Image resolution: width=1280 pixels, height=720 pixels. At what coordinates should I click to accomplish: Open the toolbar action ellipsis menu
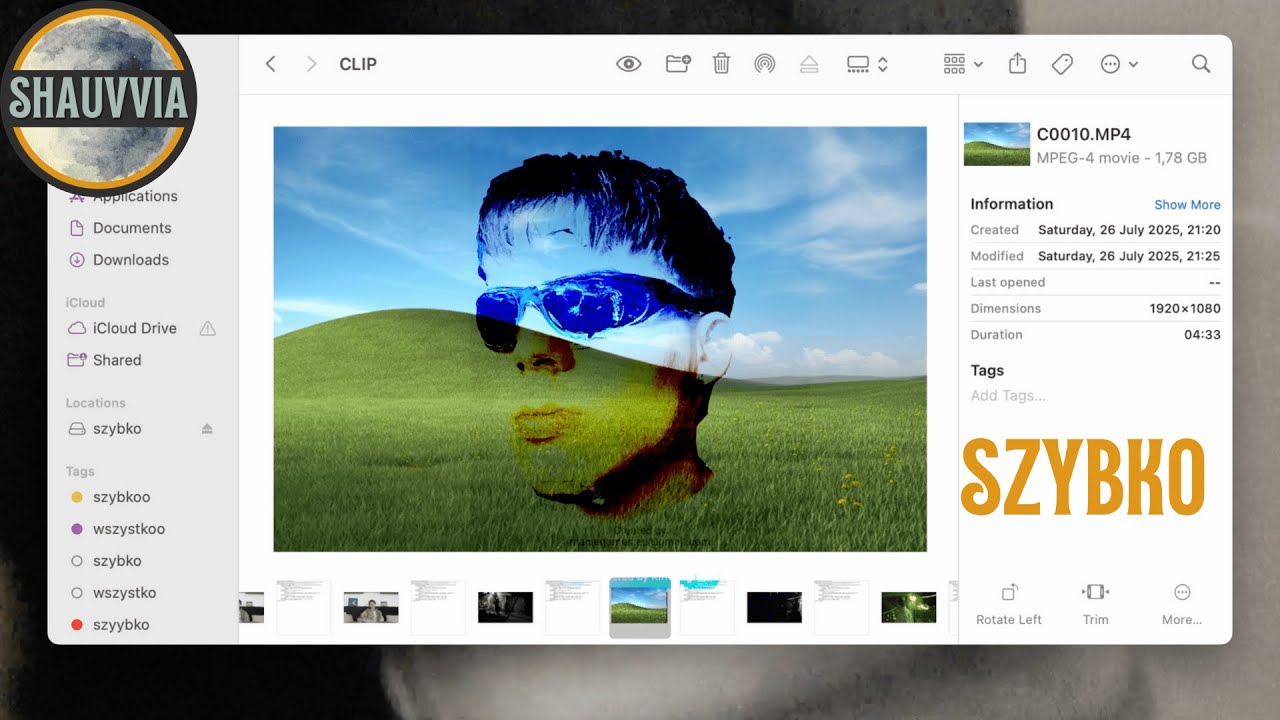(x=1119, y=64)
